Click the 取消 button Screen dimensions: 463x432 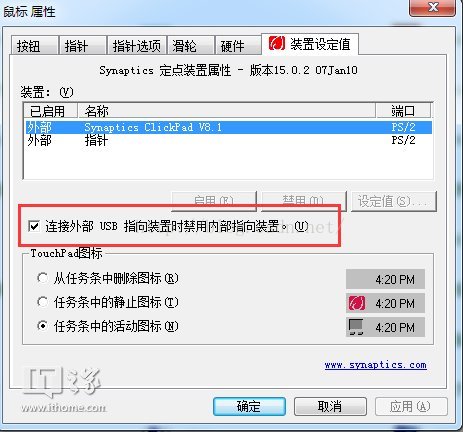pyautogui.click(x=330, y=406)
